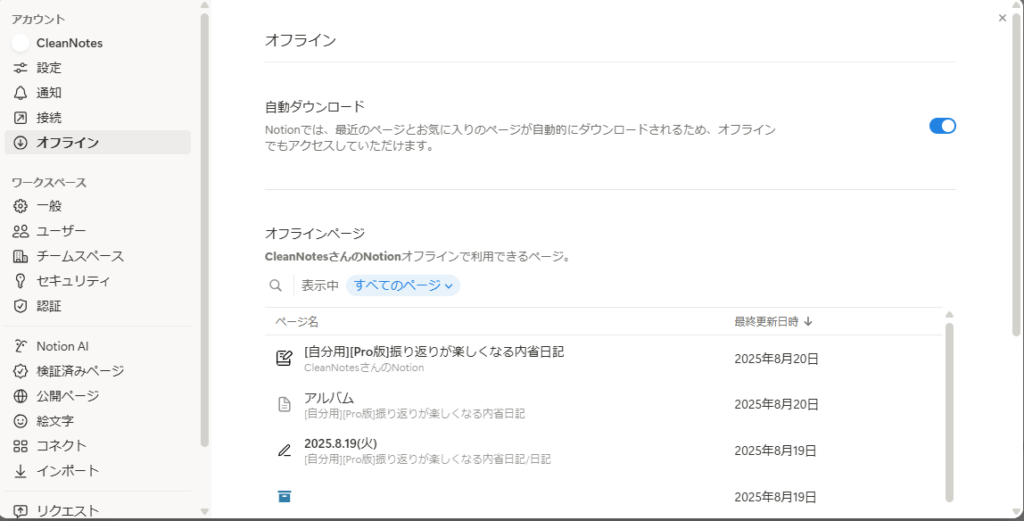Screen dimensions: 1024x521
Task: Open the 絵文字 smiley icon
Action: pyautogui.click(x=20, y=420)
